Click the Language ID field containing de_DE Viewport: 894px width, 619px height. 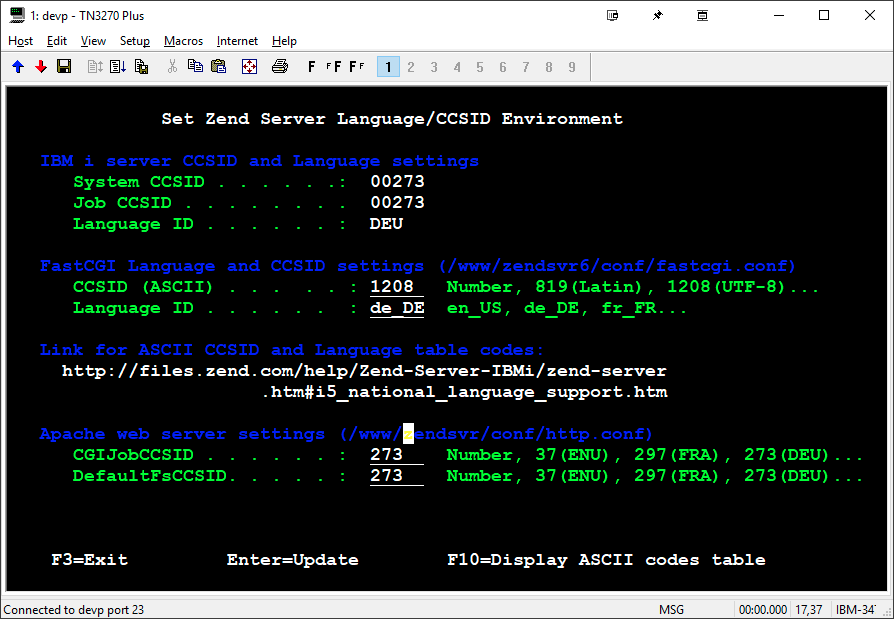coord(397,308)
